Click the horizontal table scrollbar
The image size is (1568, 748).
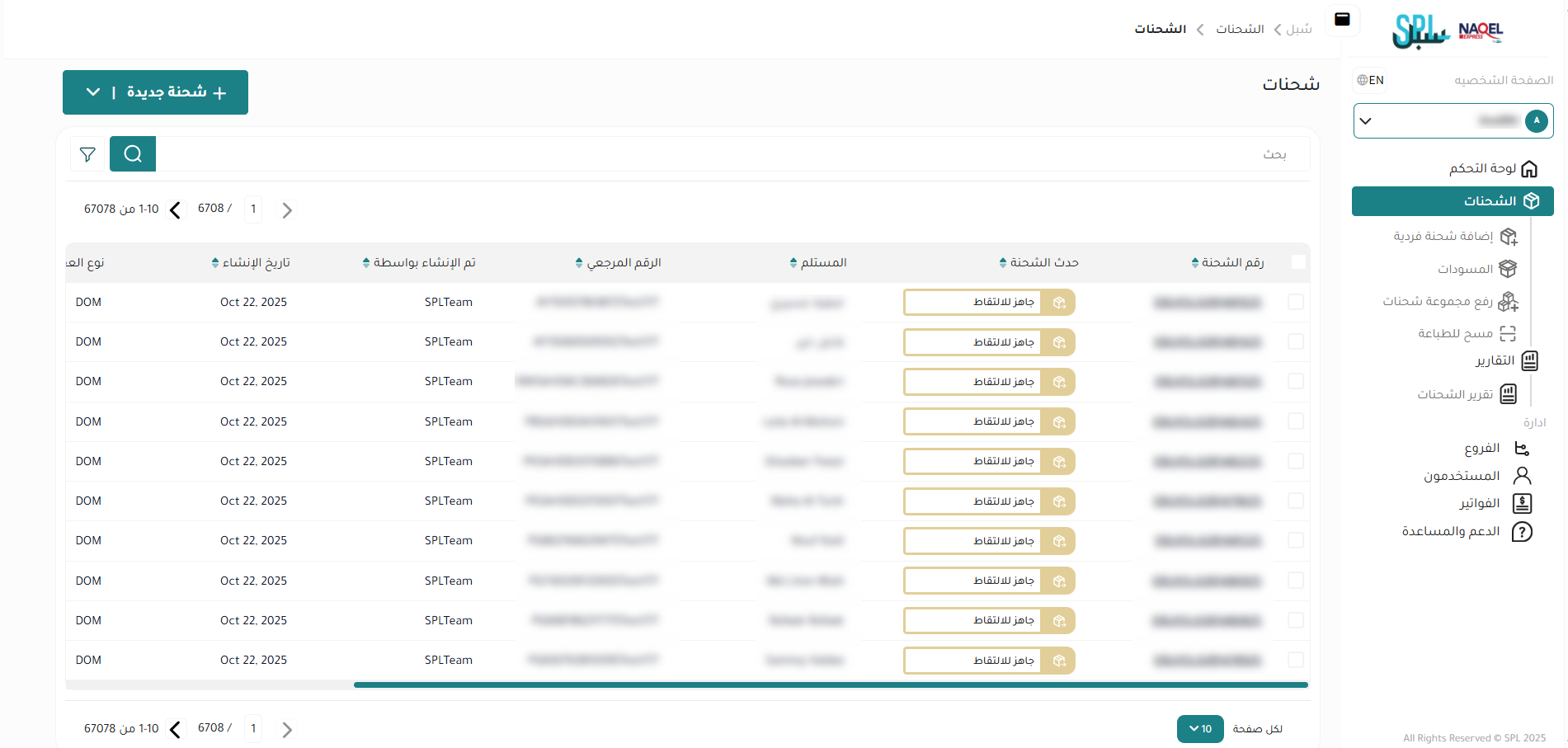831,684
